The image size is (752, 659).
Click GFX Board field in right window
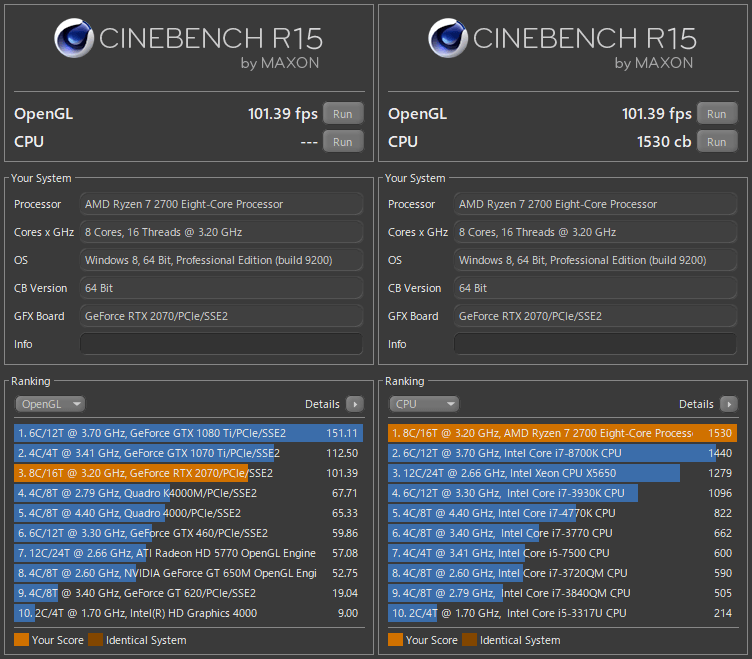[595, 316]
